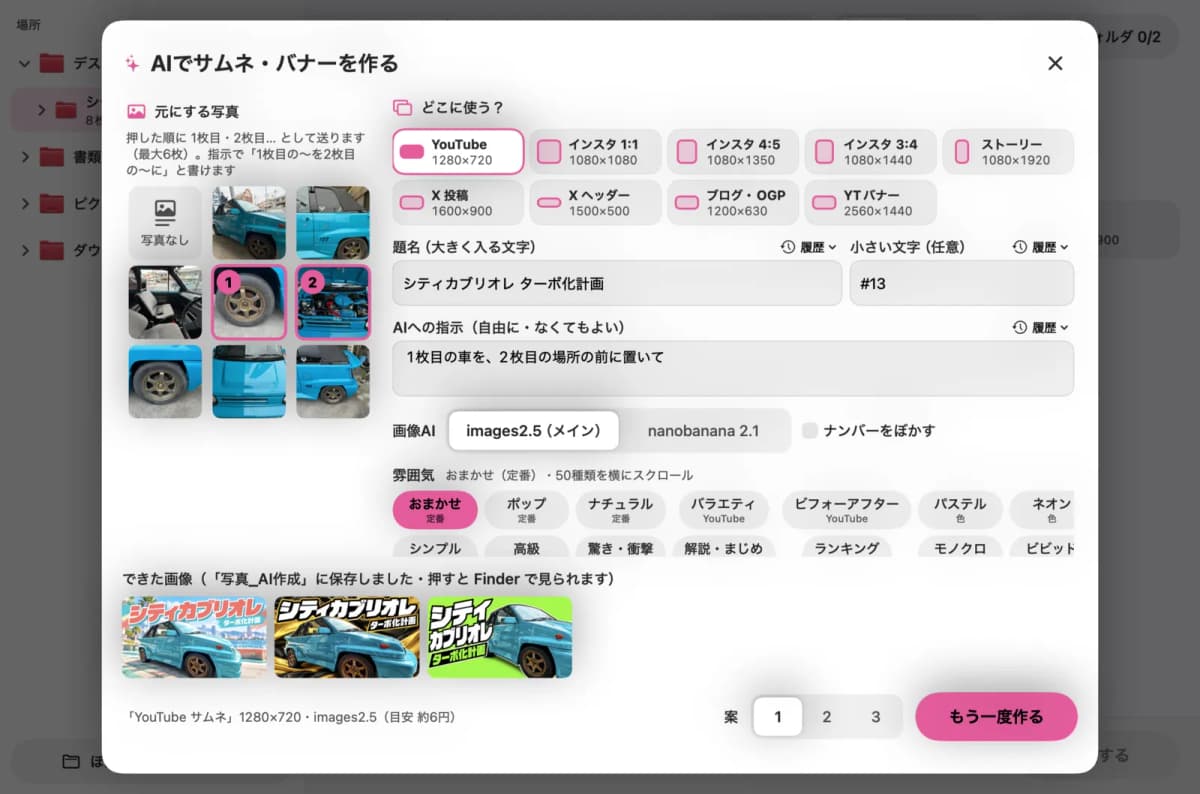Choose the ランキング mood chip

click(x=846, y=548)
